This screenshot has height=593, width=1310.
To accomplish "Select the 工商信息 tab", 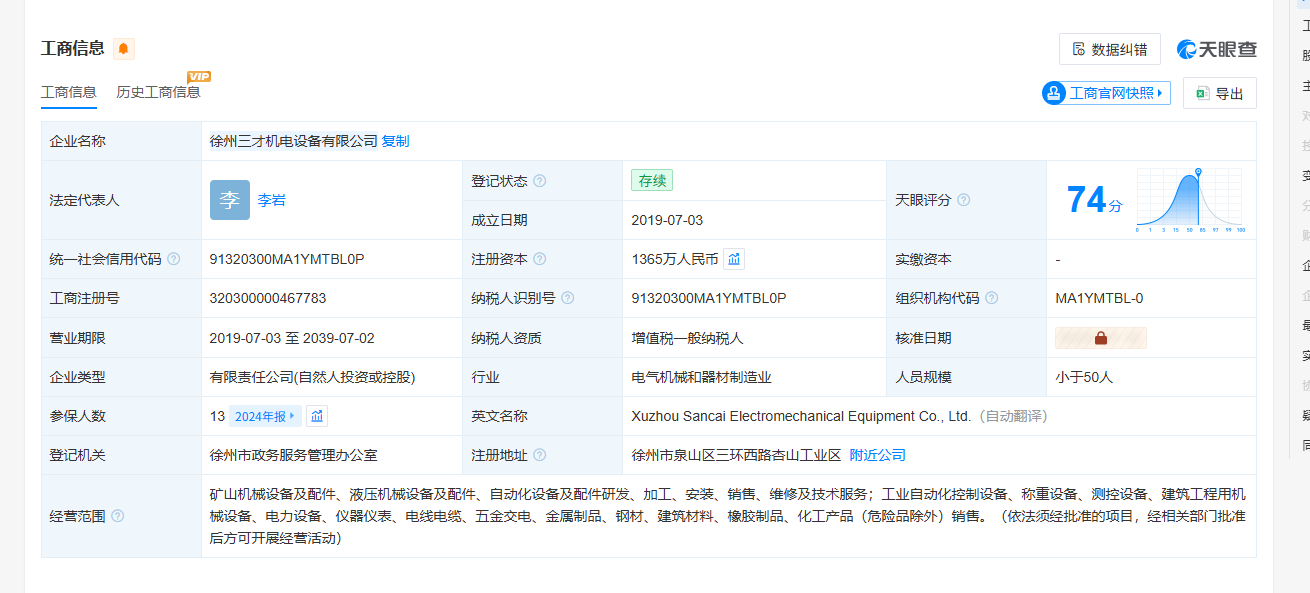I will click(x=68, y=92).
